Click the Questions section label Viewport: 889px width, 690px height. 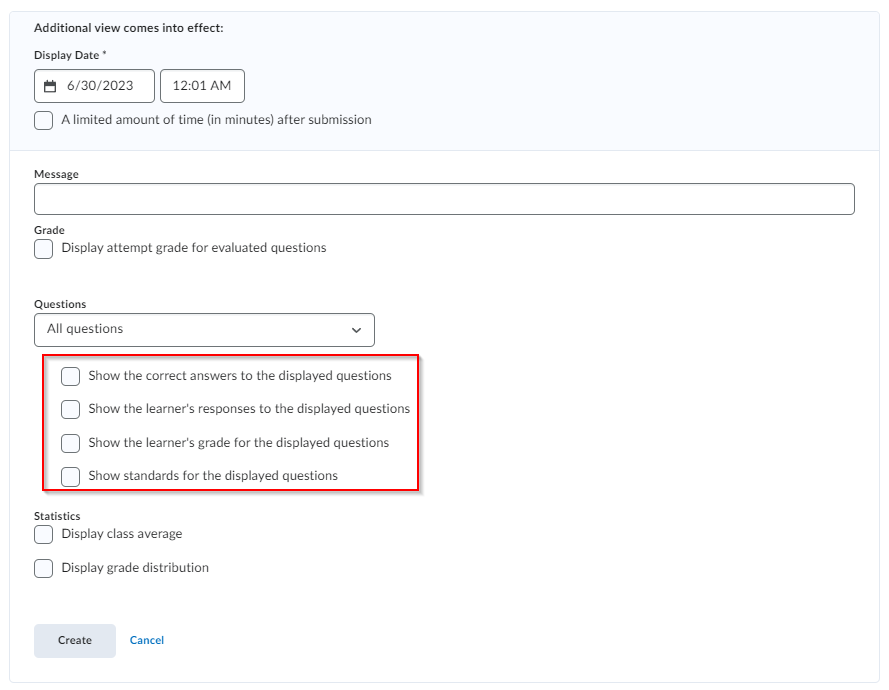60,304
